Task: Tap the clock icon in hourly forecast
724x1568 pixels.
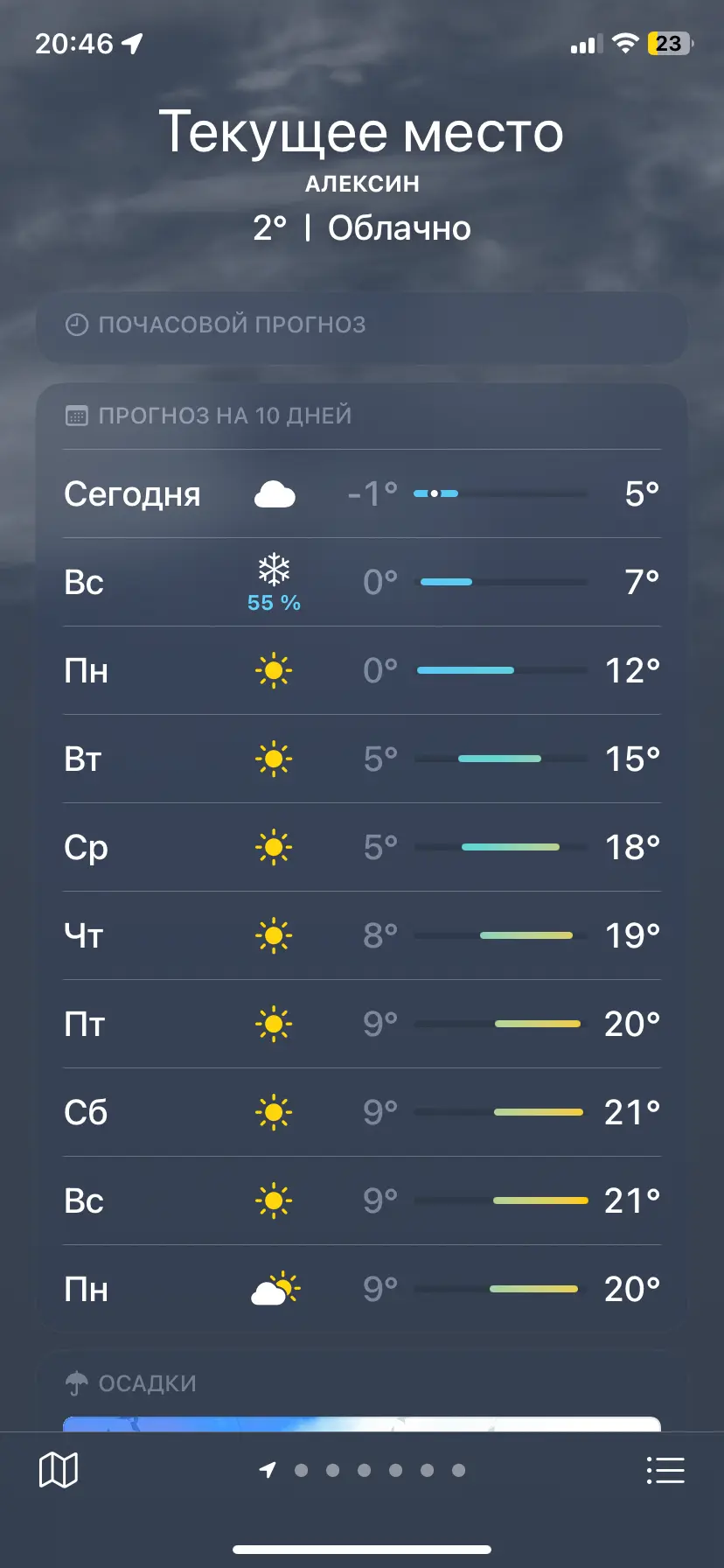Action: 77,325
